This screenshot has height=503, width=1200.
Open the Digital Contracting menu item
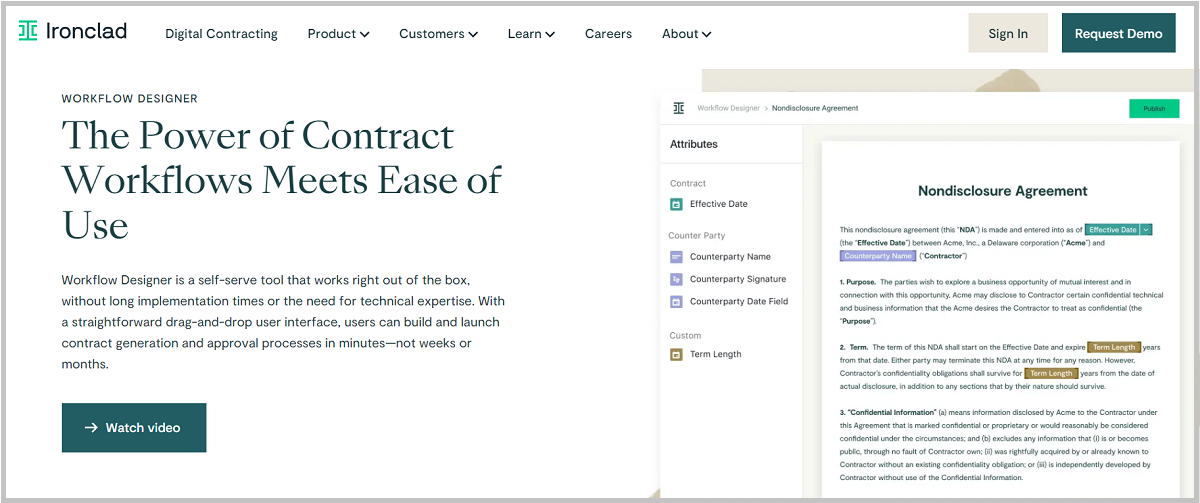coord(221,33)
